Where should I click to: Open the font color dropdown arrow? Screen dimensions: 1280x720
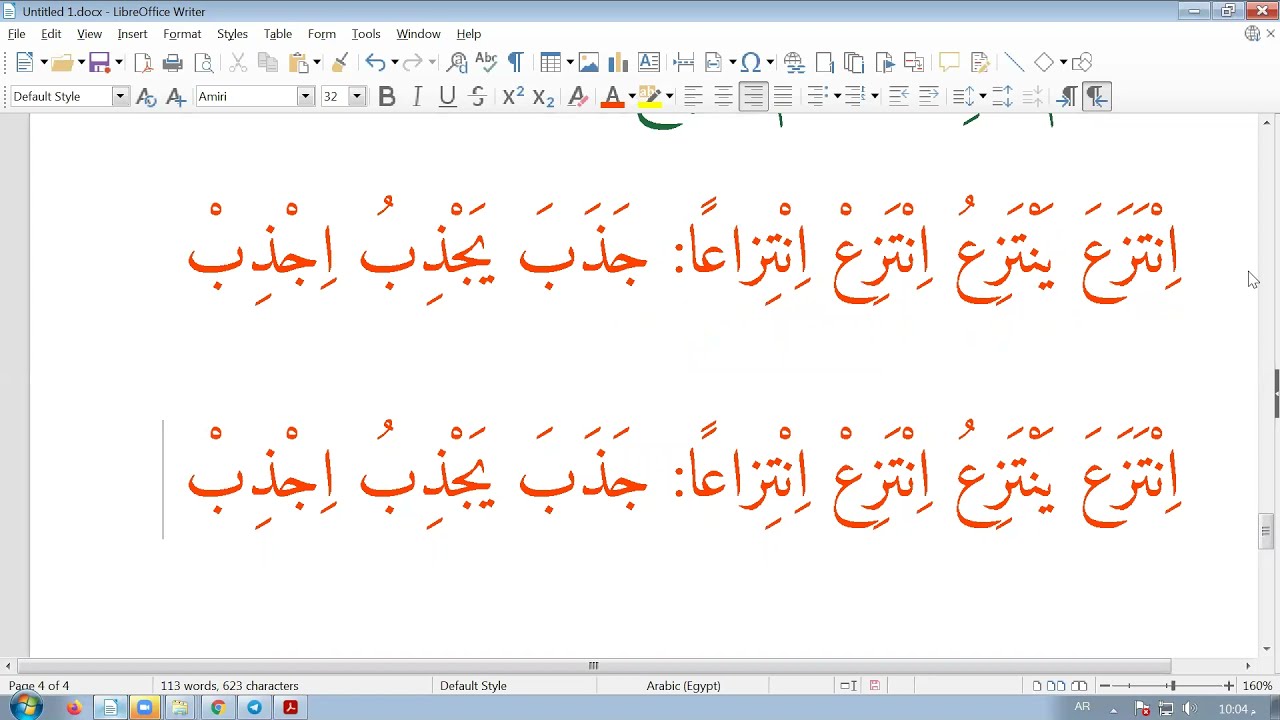pyautogui.click(x=632, y=96)
